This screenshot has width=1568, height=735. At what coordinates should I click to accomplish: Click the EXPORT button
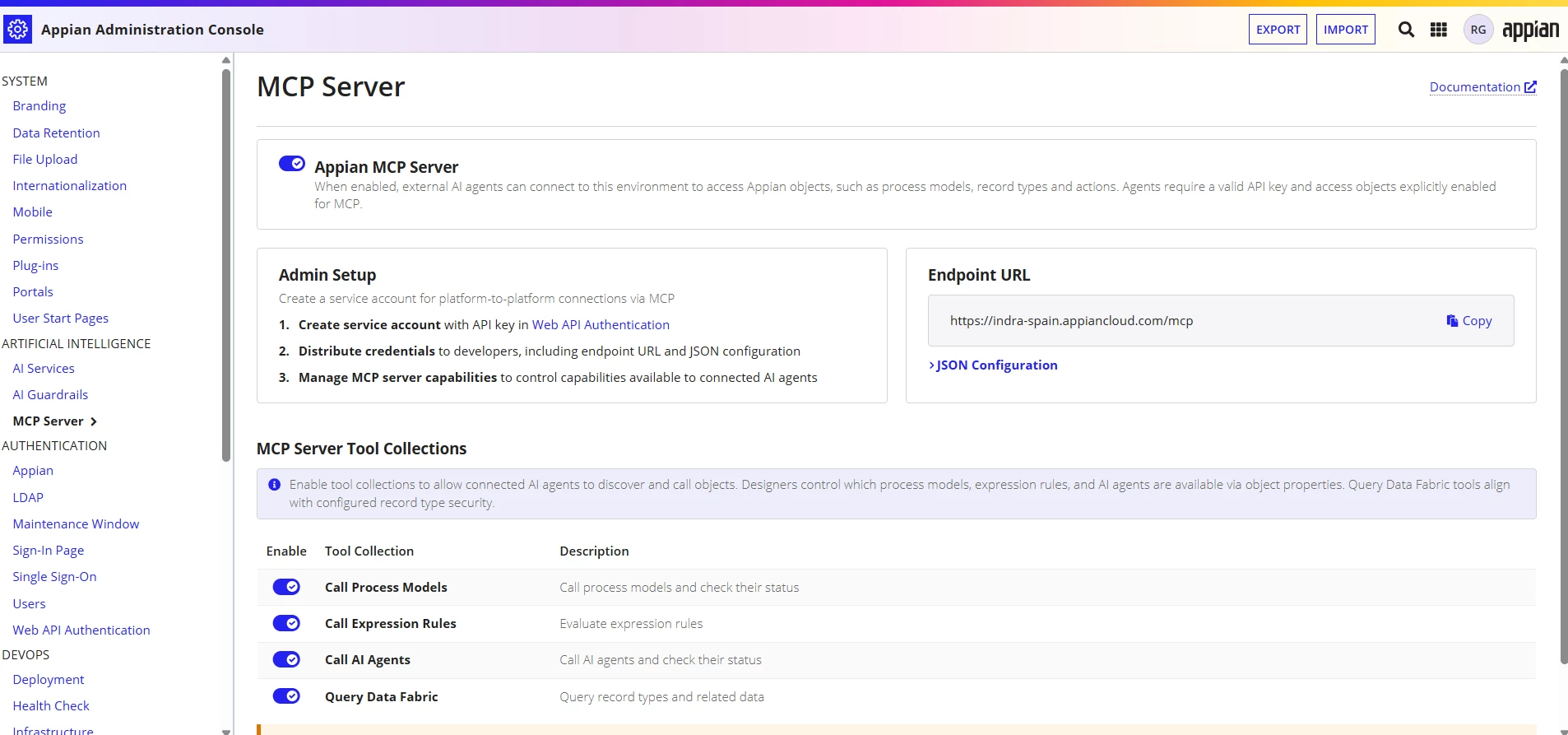tap(1278, 30)
